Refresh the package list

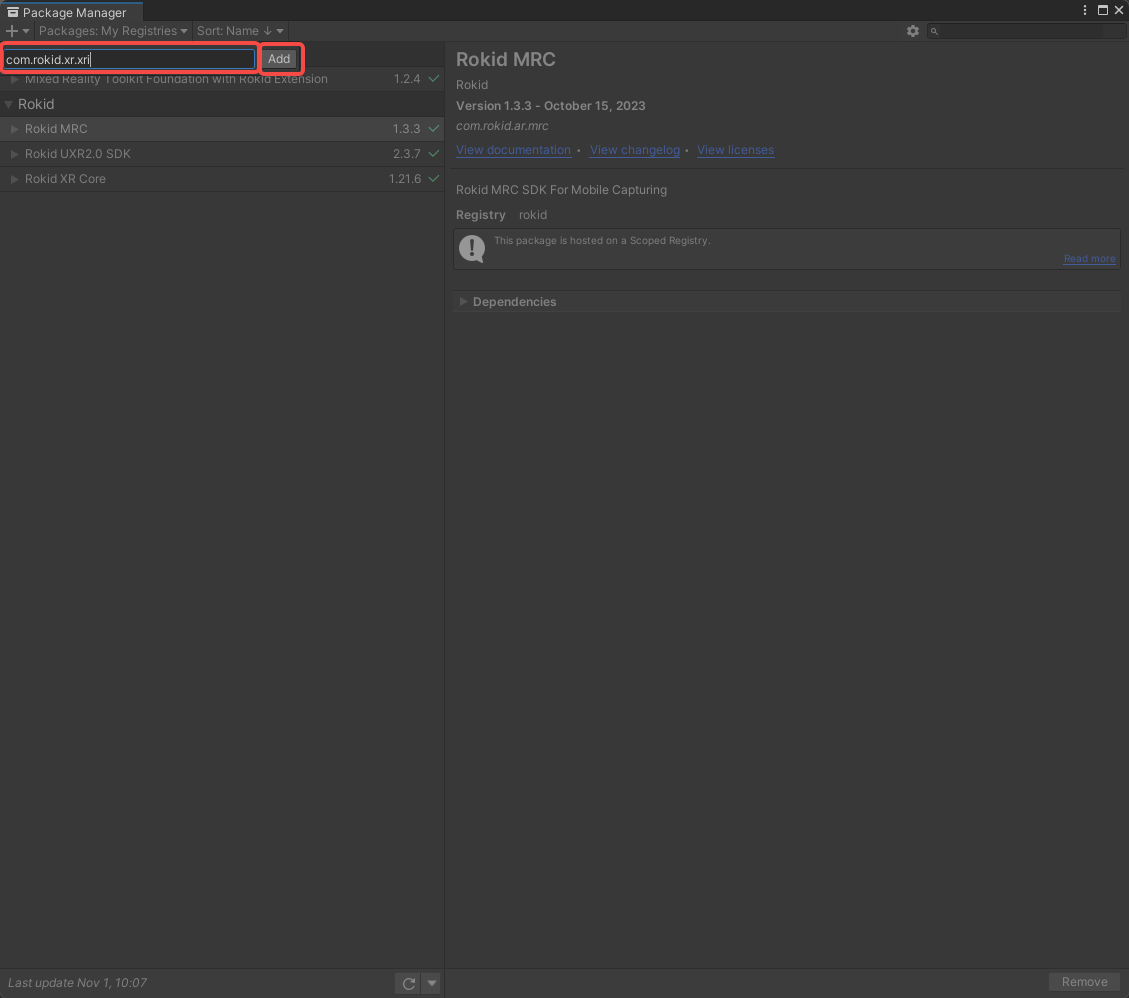click(408, 983)
